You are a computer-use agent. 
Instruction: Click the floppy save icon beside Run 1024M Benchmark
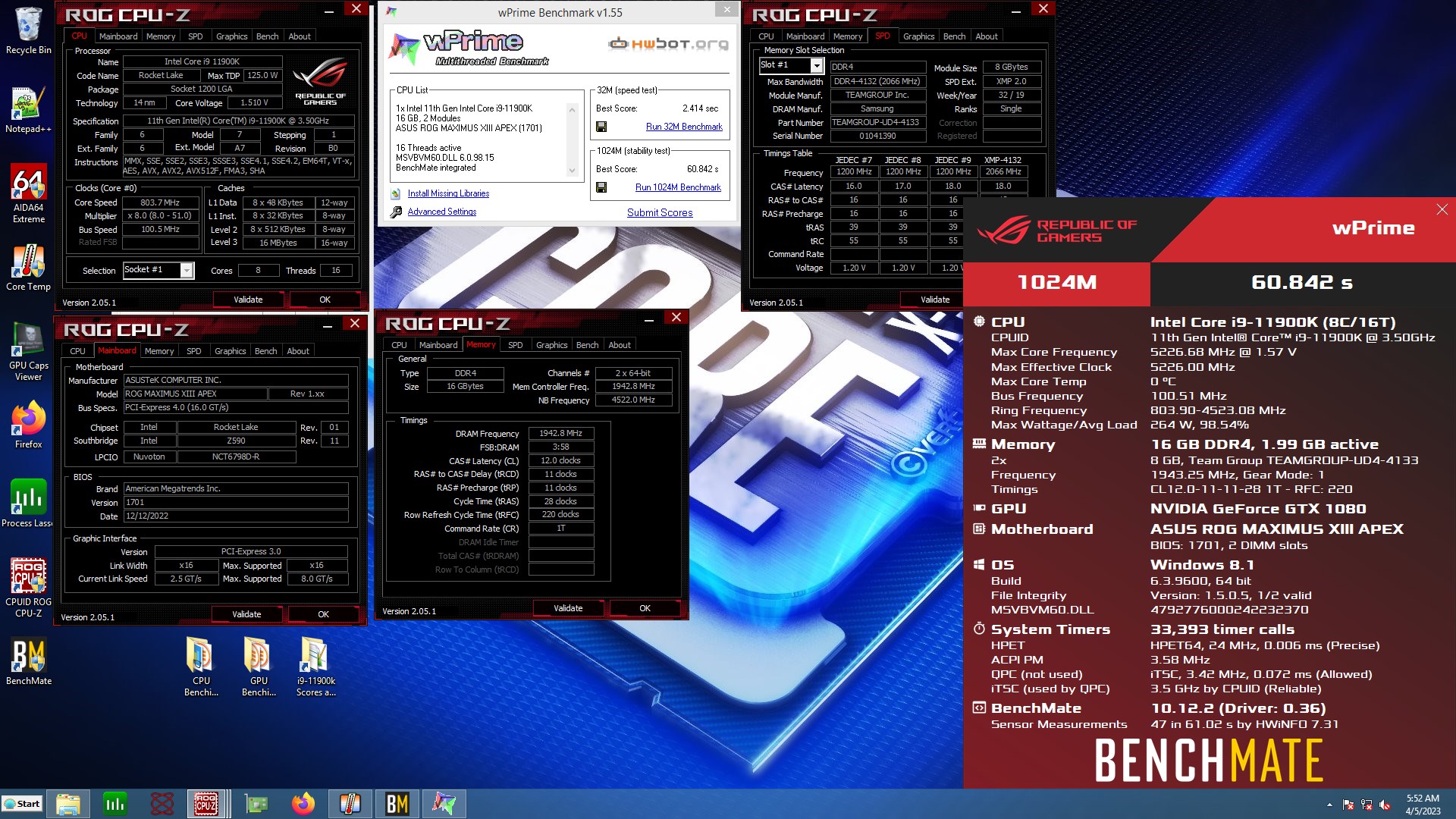tap(601, 187)
